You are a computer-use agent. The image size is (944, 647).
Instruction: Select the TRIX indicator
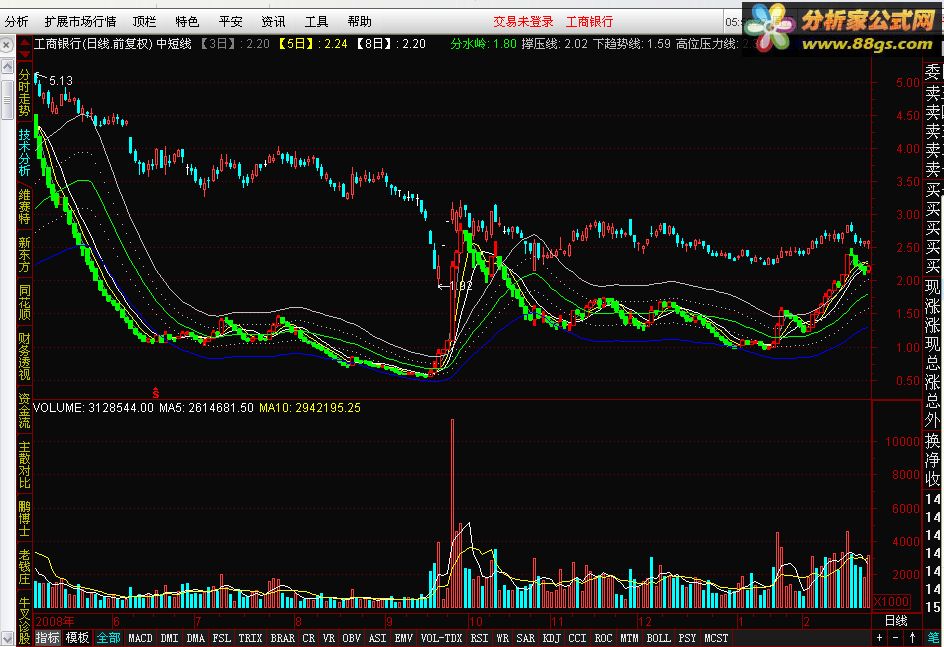[x=250, y=638]
